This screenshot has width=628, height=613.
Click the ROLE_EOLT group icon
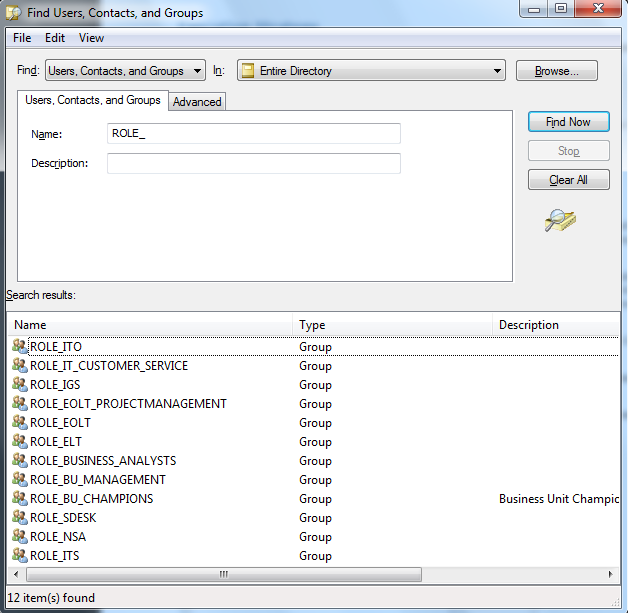tap(19, 422)
